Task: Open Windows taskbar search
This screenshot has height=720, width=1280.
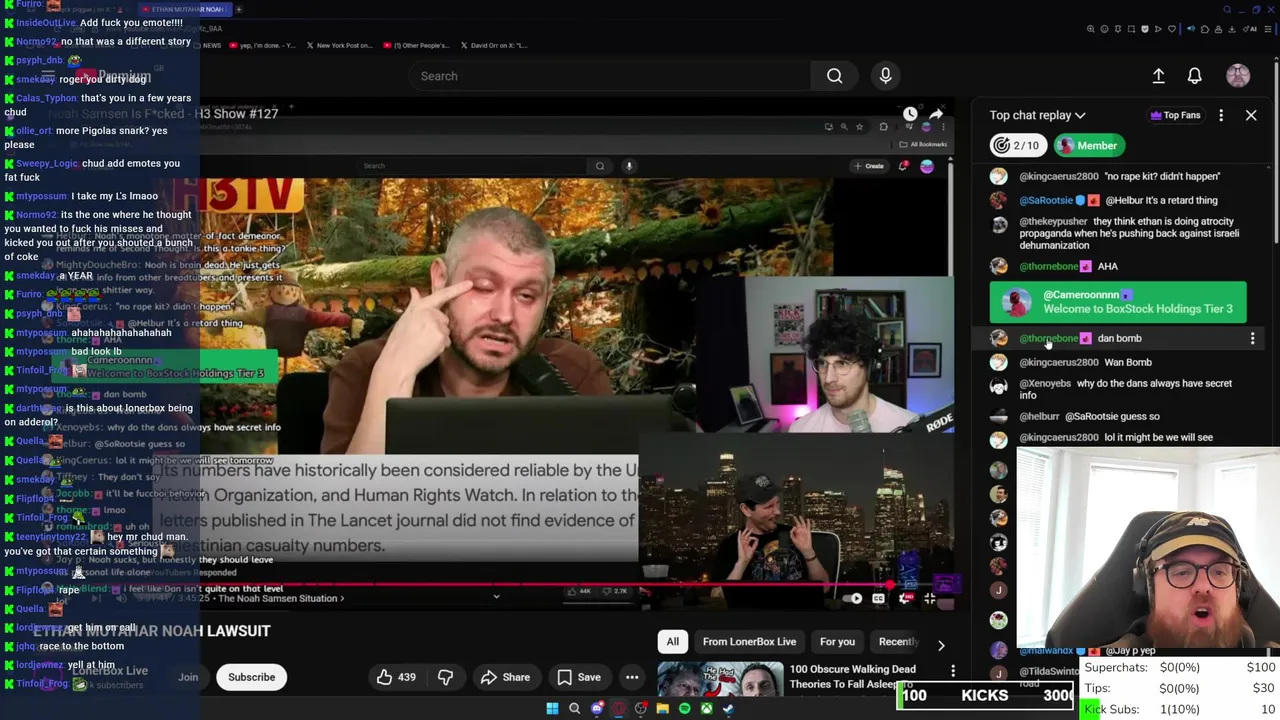Action: 574,708
